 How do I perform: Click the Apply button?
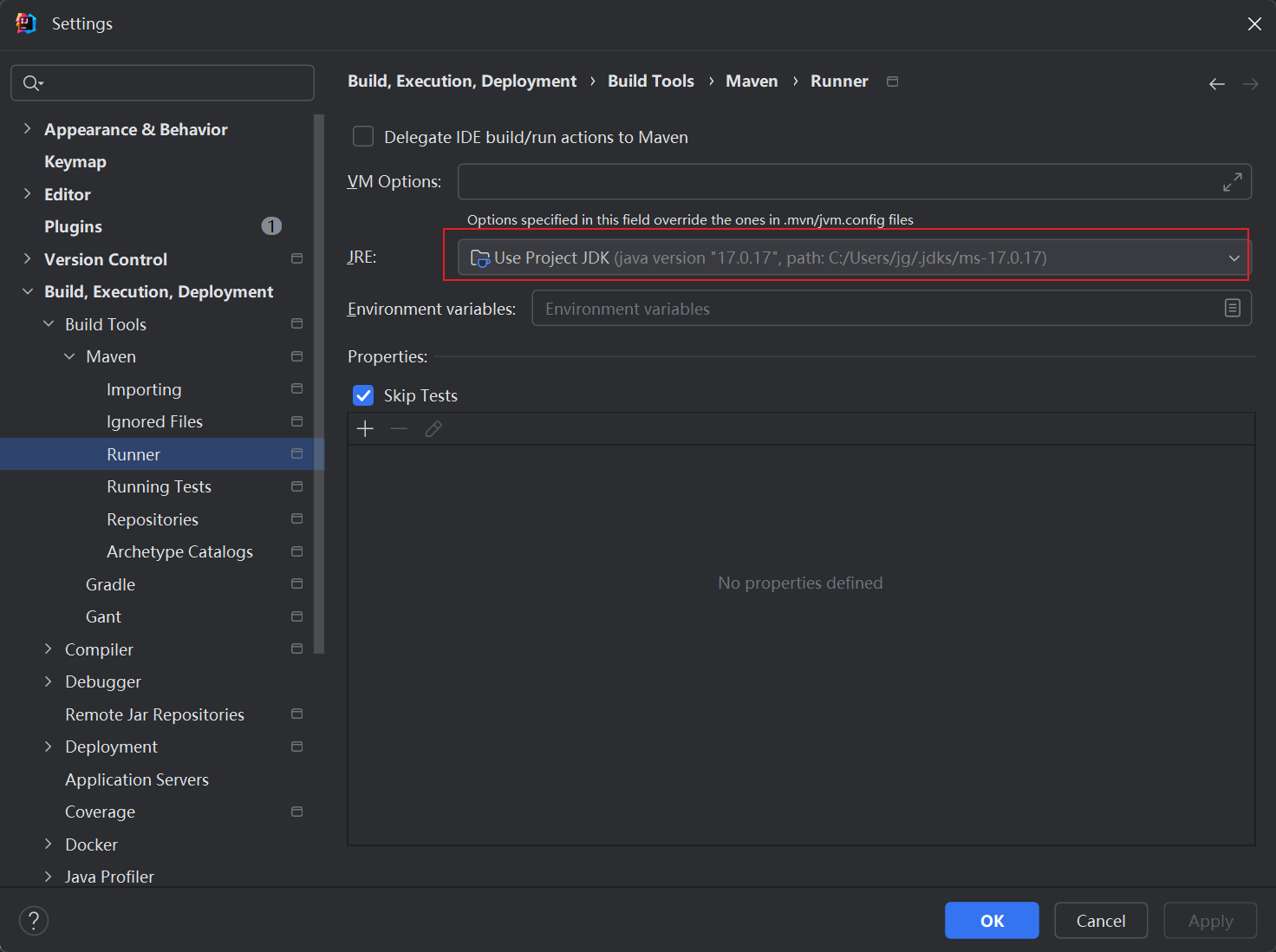pos(1210,920)
